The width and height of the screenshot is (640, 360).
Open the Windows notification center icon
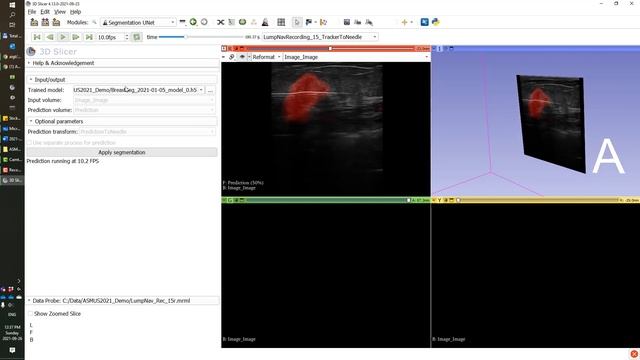12,351
